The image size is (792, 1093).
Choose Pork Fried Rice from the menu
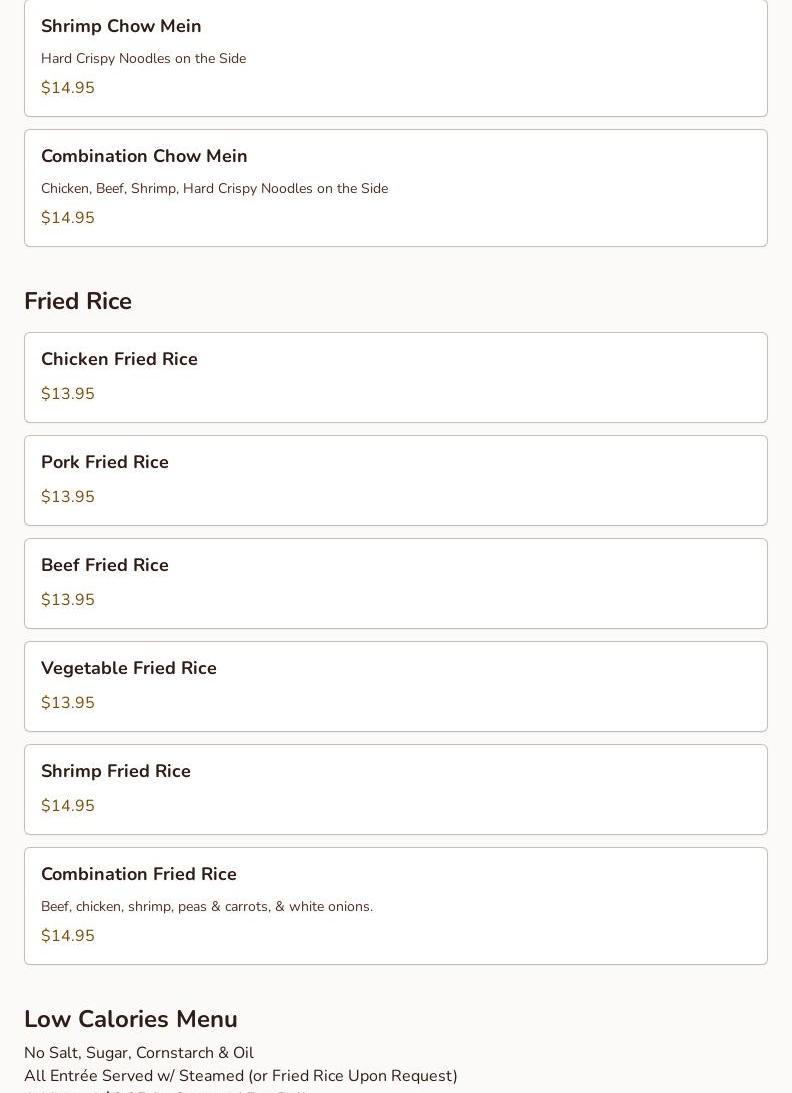point(105,462)
